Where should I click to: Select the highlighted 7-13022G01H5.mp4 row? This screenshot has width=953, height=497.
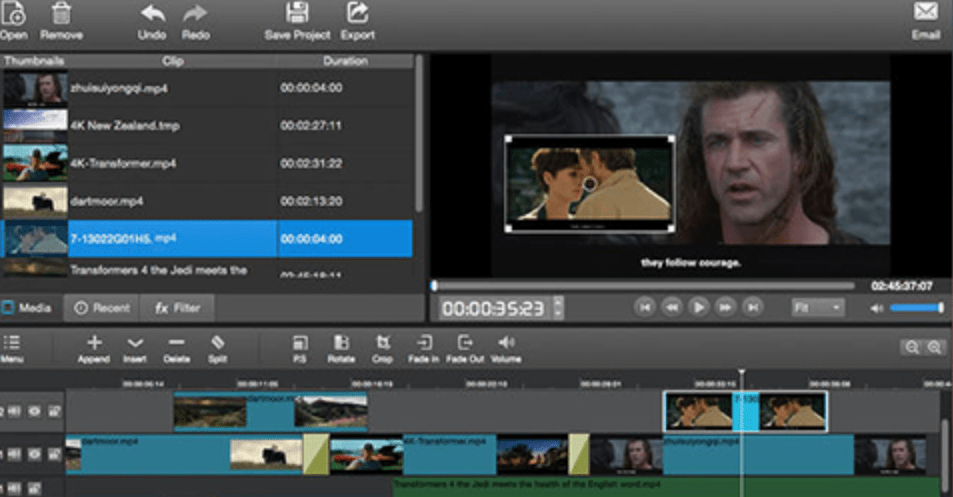(x=207, y=239)
